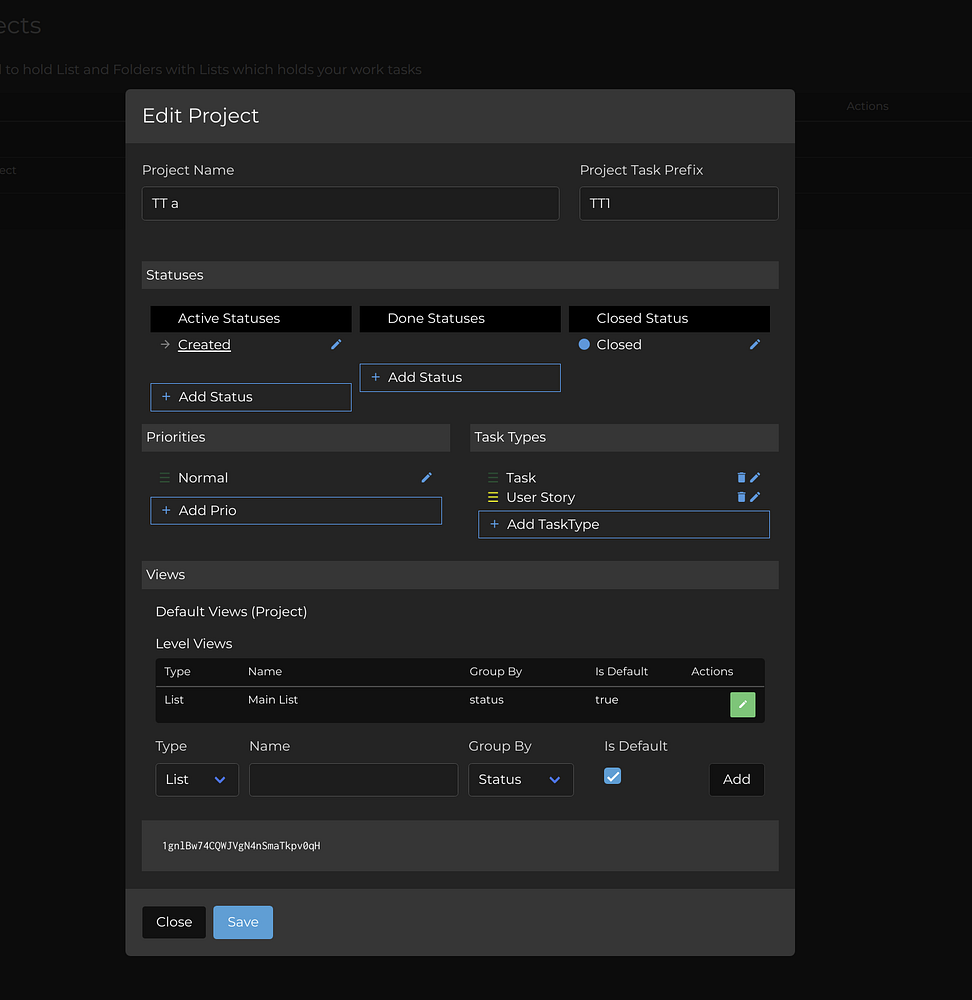The image size is (972, 1000).
Task: Click the blue Closed status color dot
Action: click(x=584, y=345)
